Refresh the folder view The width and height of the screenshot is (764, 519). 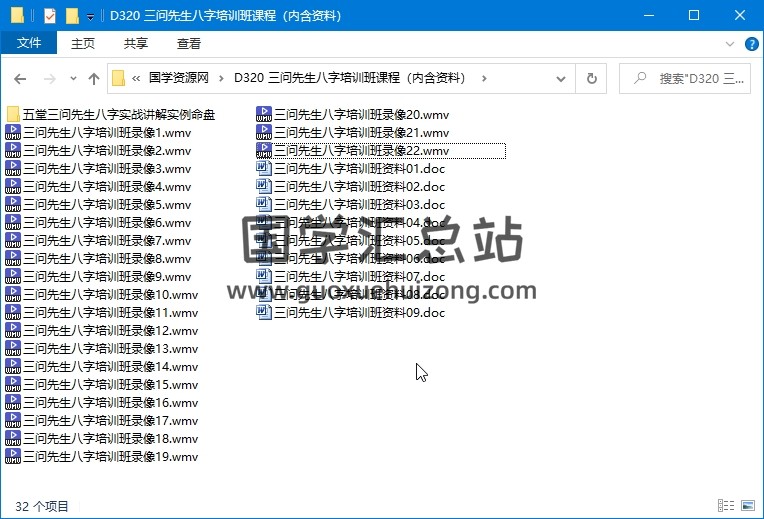tap(591, 78)
